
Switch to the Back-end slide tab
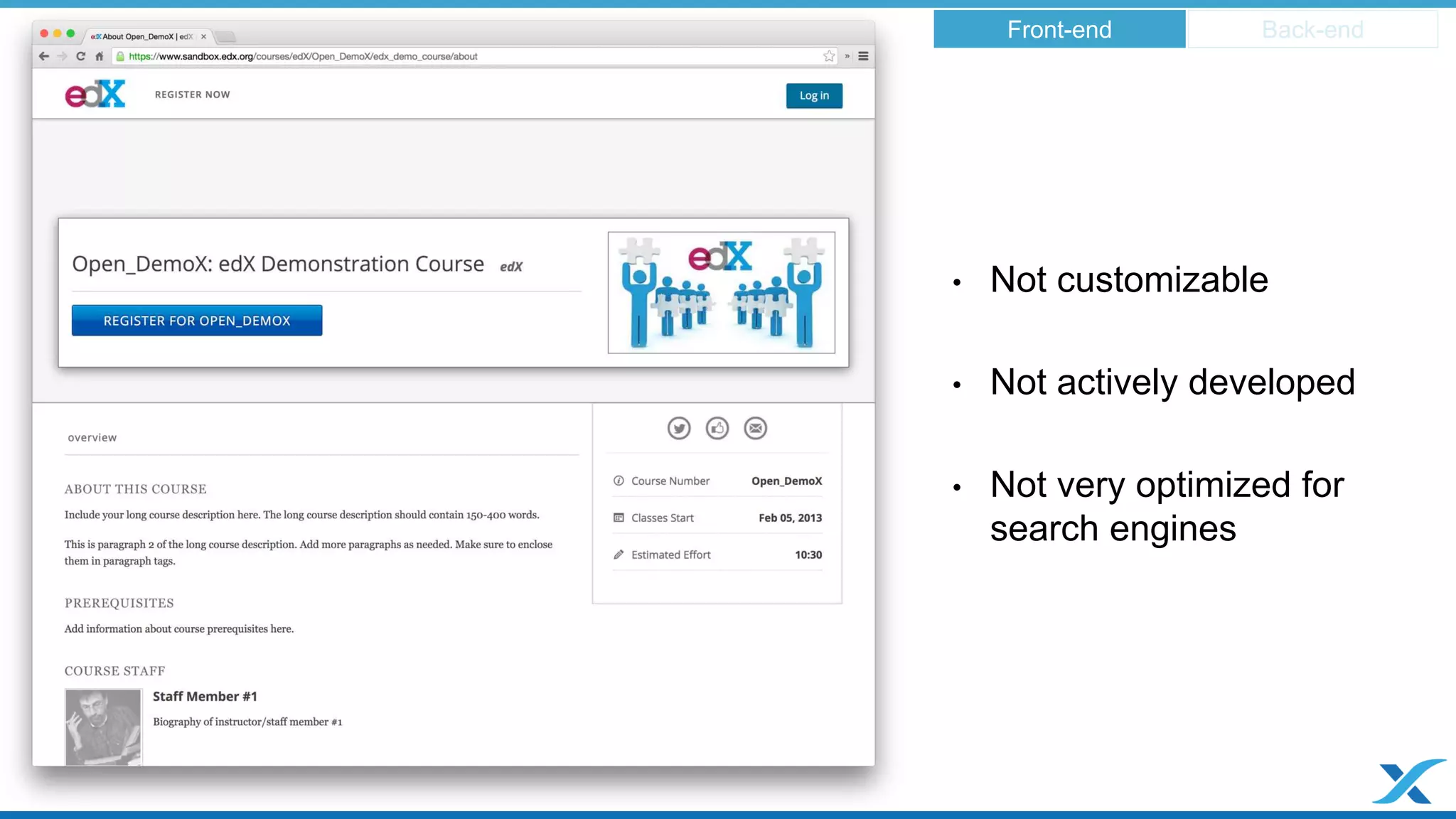click(x=1312, y=29)
